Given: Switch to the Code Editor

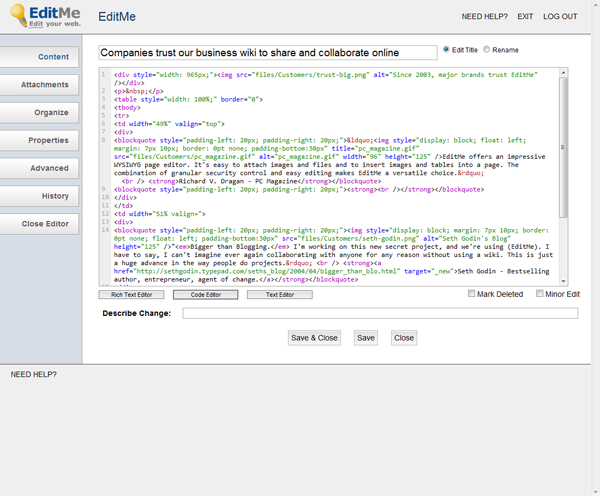Looking at the screenshot, I should tap(205, 295).
